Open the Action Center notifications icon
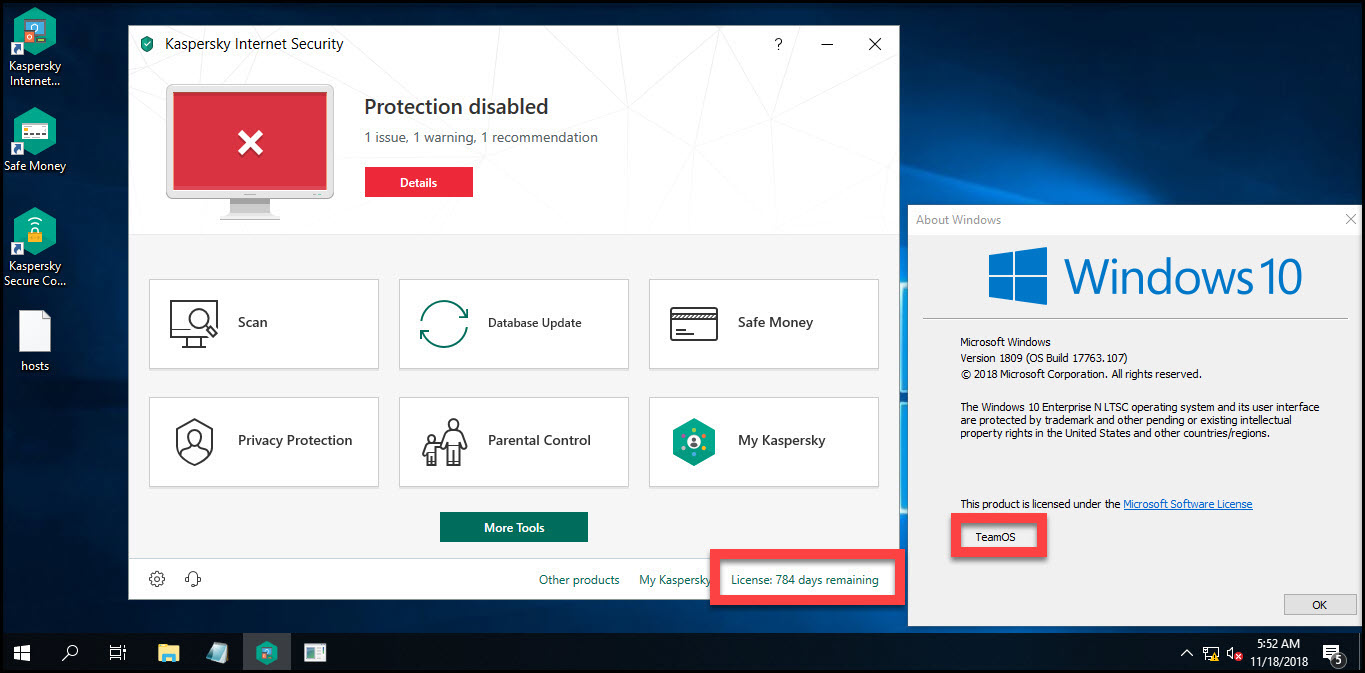1365x673 pixels. [1332, 654]
